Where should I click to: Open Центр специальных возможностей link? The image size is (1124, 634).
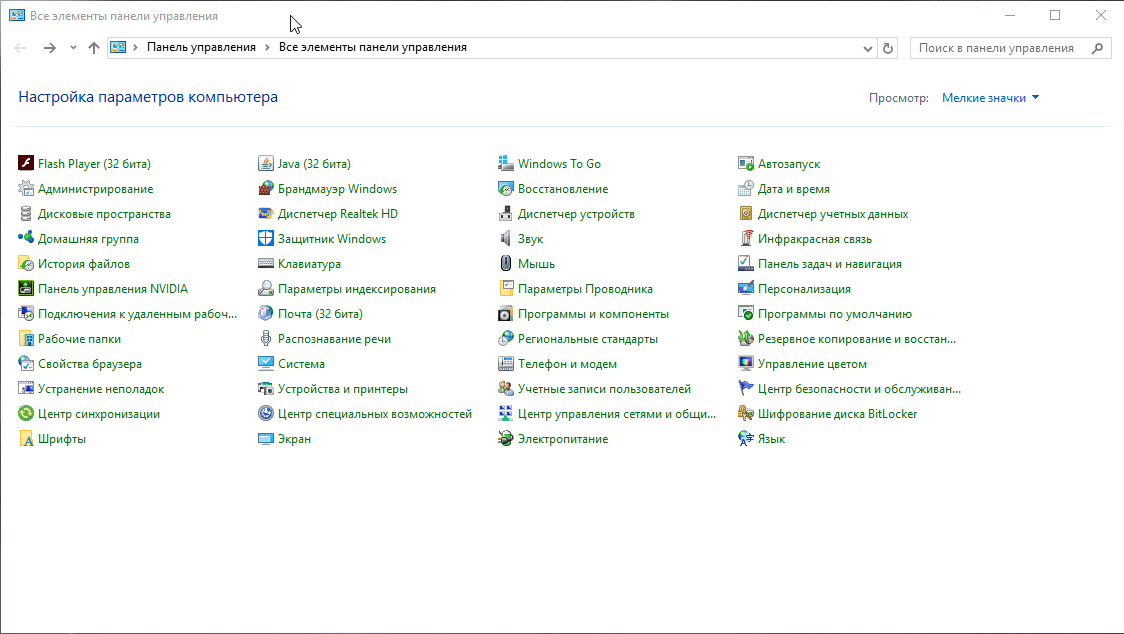pyautogui.click(x=375, y=414)
